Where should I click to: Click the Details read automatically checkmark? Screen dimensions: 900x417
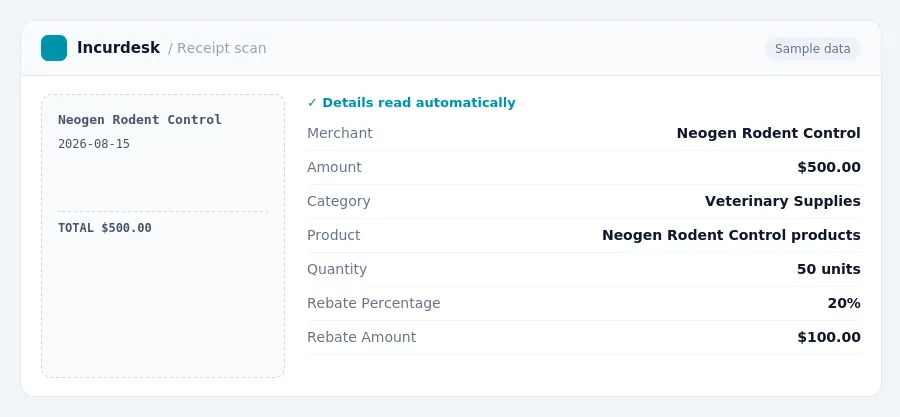[x=312, y=103]
